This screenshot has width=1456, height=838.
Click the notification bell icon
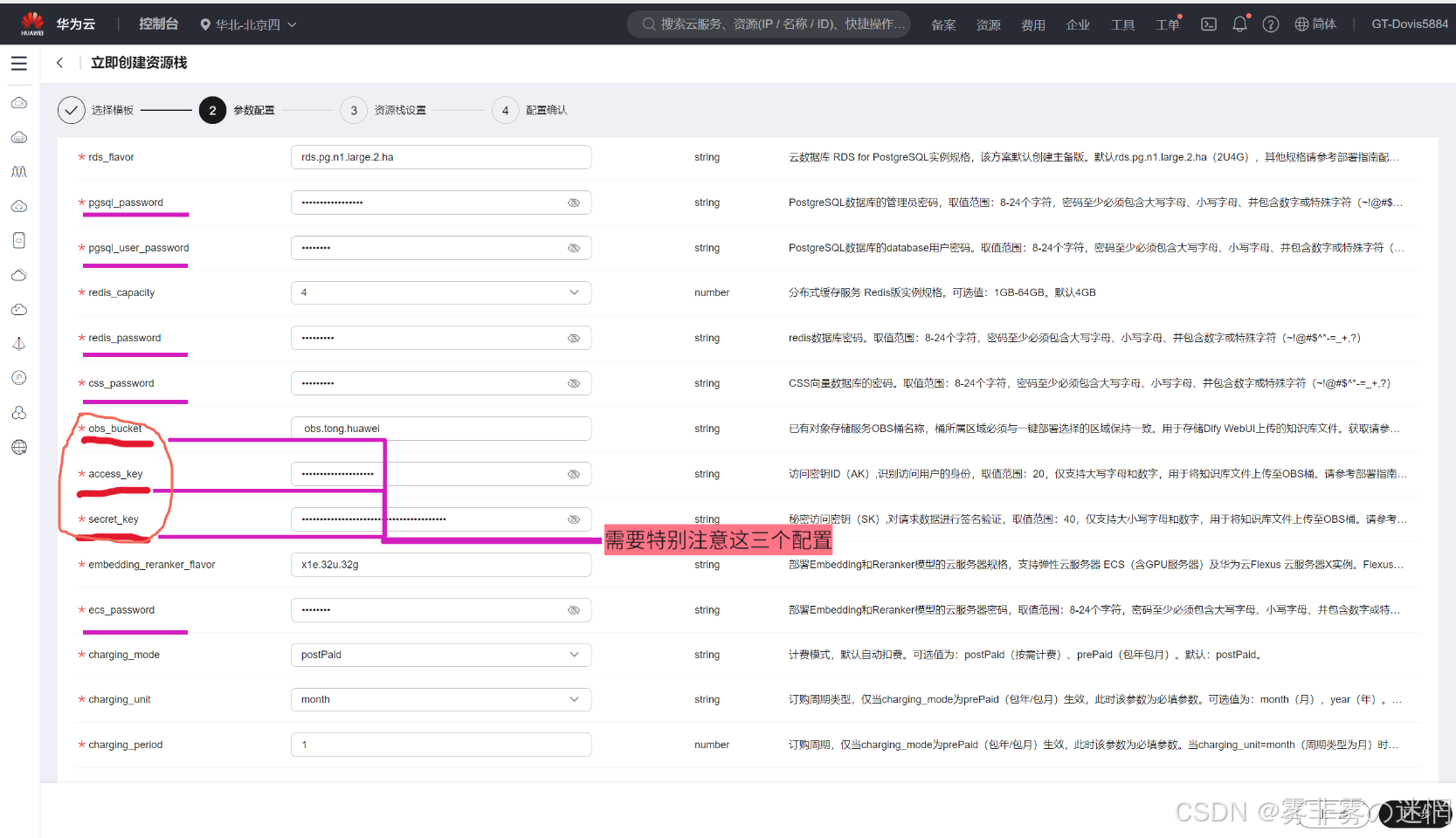(1239, 24)
